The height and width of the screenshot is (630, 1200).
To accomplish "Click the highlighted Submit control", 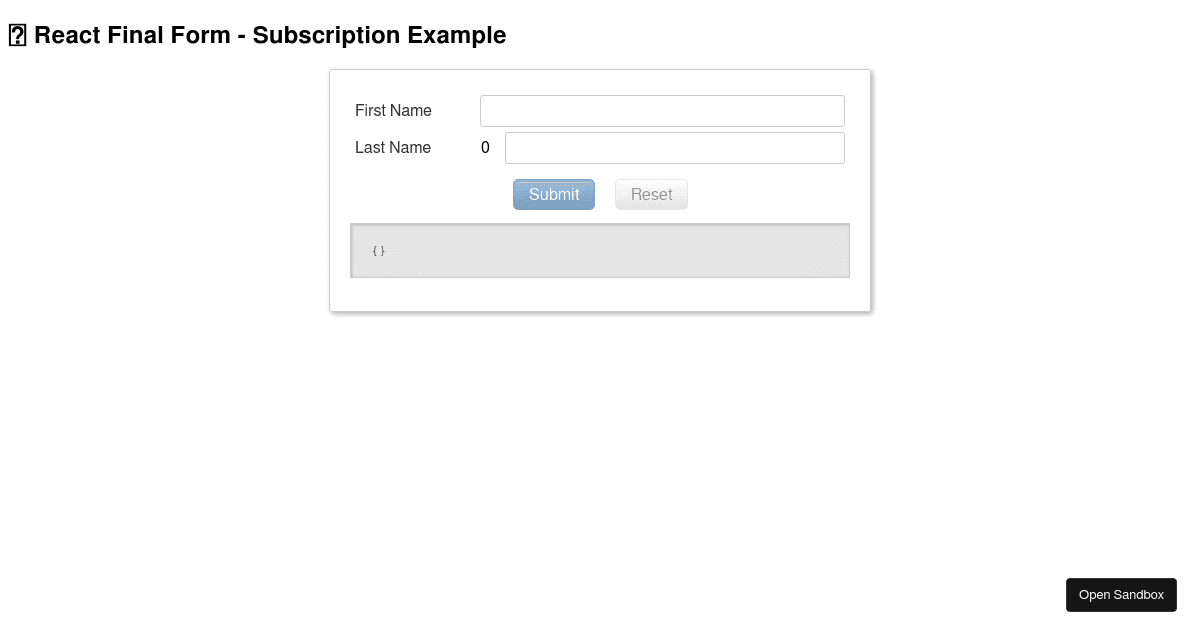I will click(x=553, y=194).
